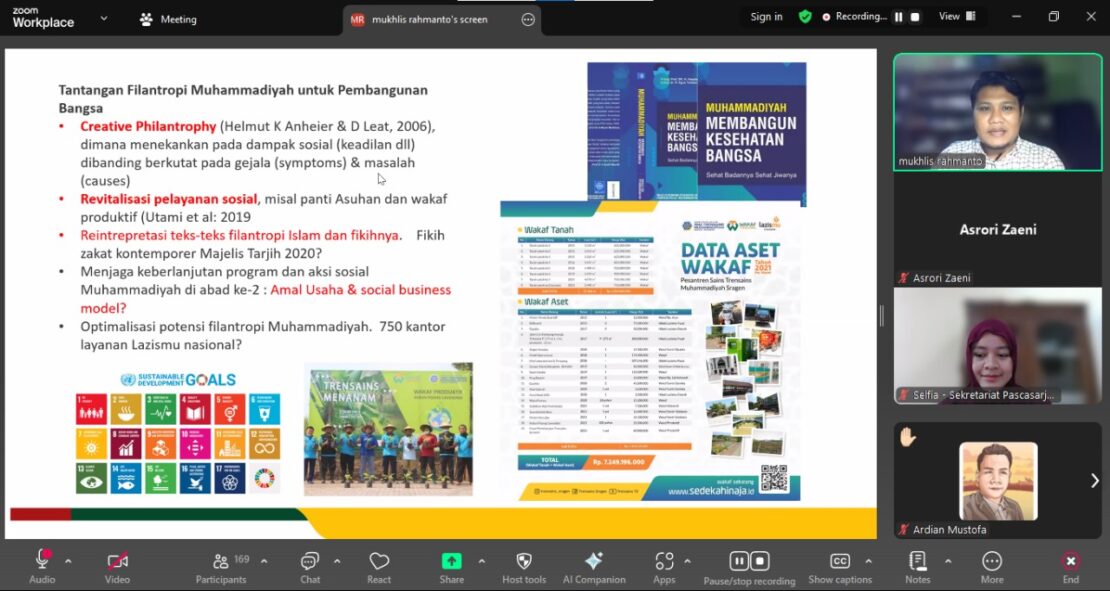1110x591 pixels.
Task: Select mukhlis rahmanto video tile
Action: click(997, 112)
